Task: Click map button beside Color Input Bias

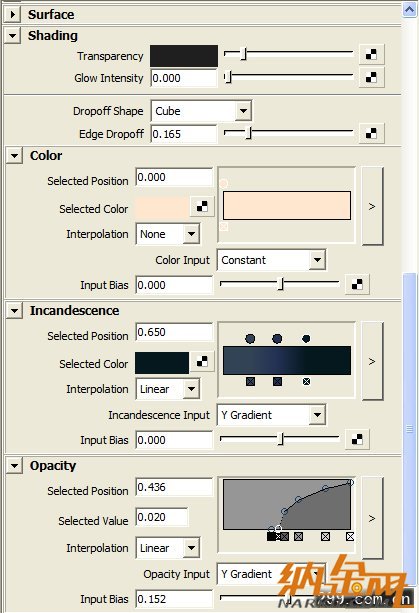Action: [357, 285]
